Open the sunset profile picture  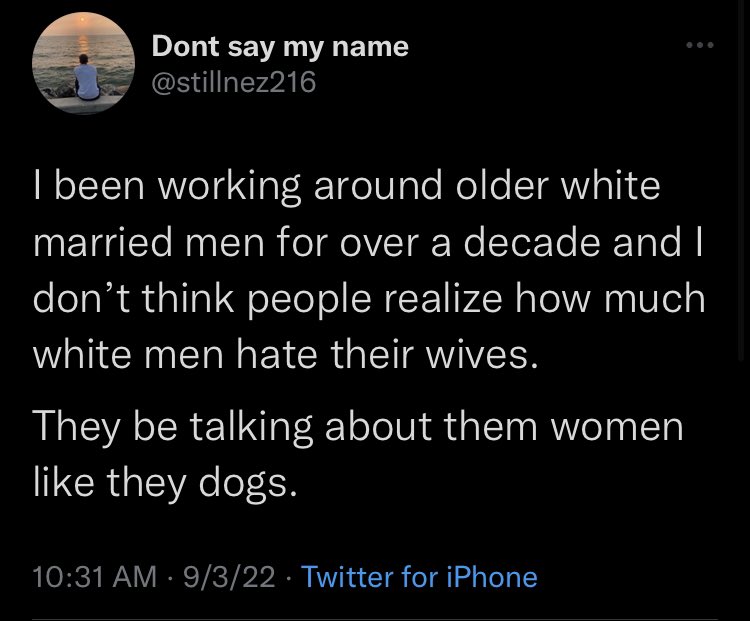tap(83, 63)
